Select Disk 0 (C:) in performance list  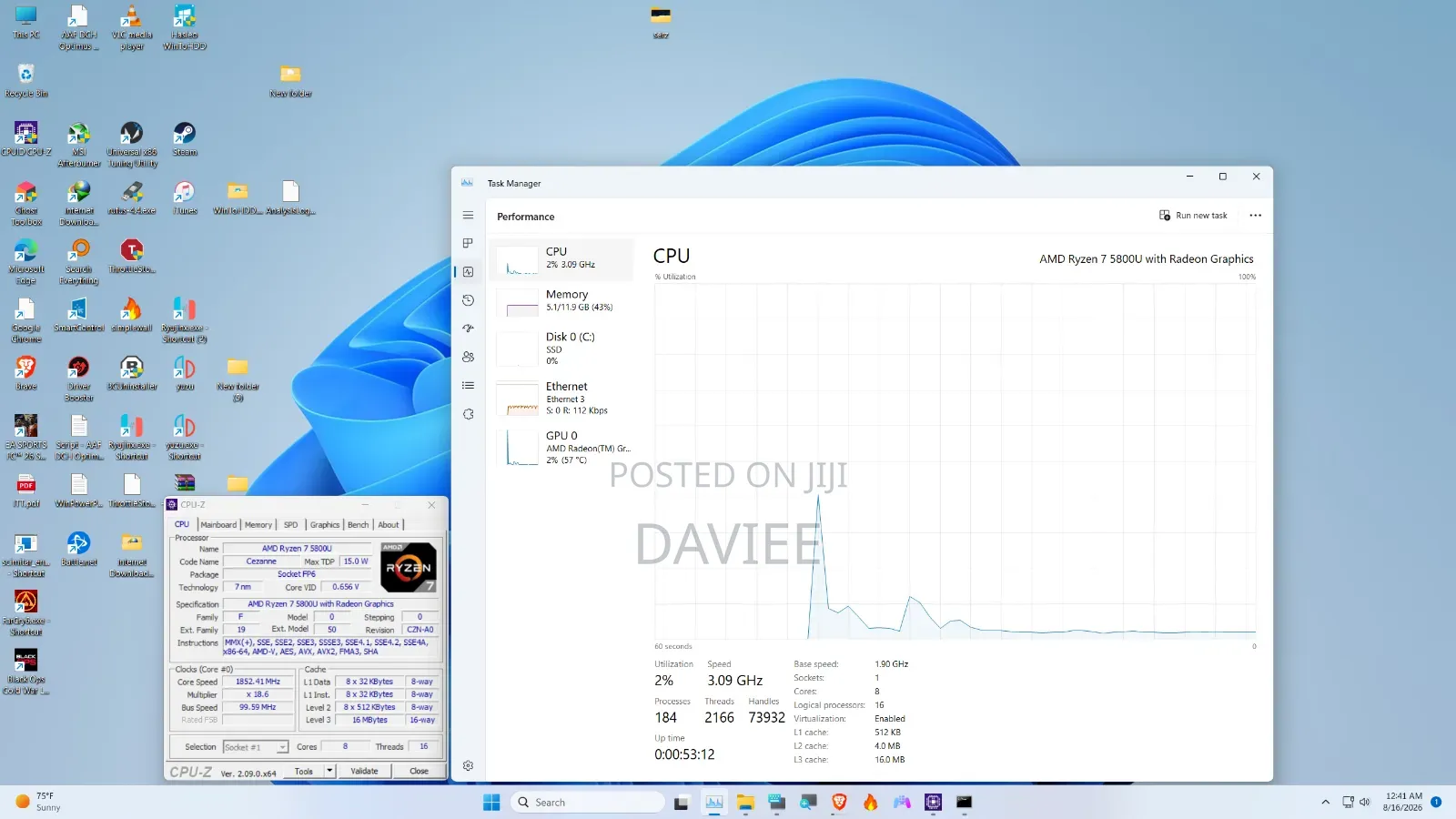pos(561,349)
